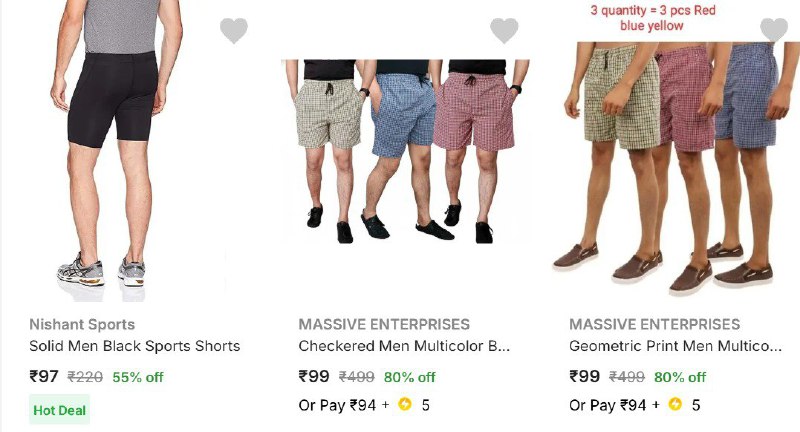Open Solid Men Black Sports Shorts title
800x432 pixels.
pos(135,346)
